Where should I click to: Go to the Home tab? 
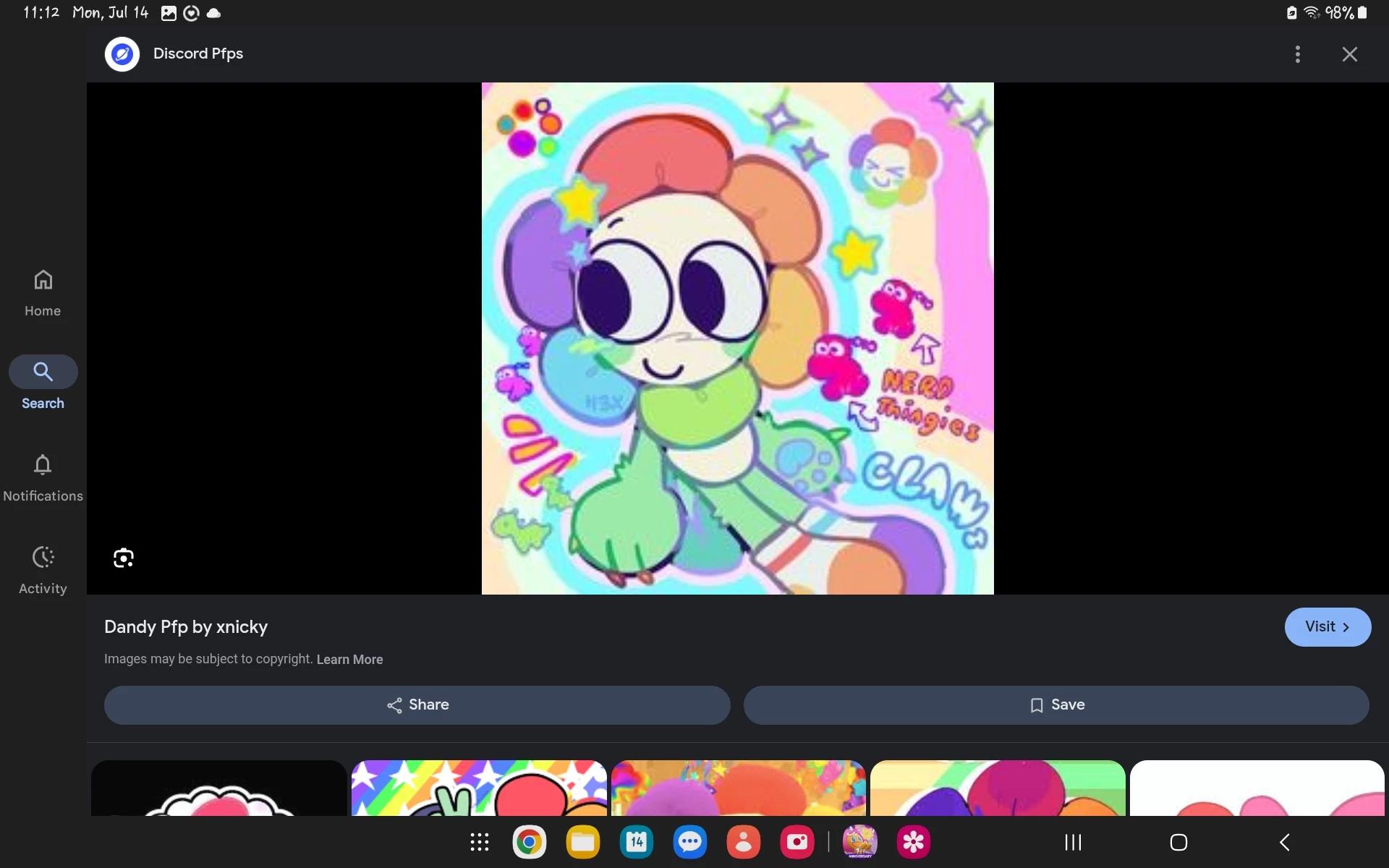click(43, 293)
